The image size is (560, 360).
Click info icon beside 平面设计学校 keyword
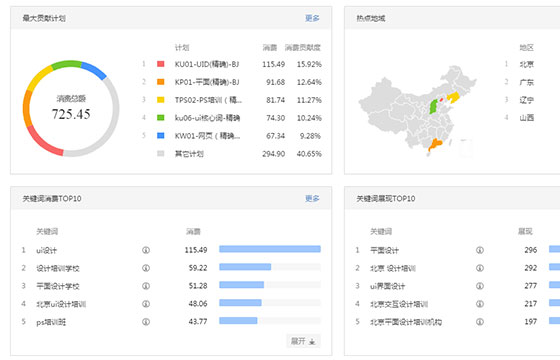click(146, 286)
